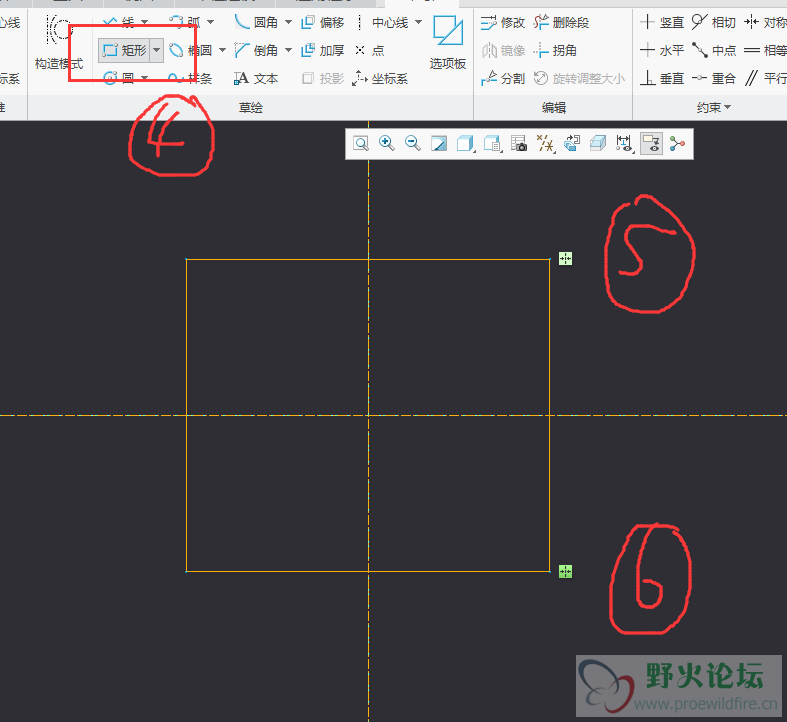Select the lower-right symmetric constraint marker

(565, 571)
